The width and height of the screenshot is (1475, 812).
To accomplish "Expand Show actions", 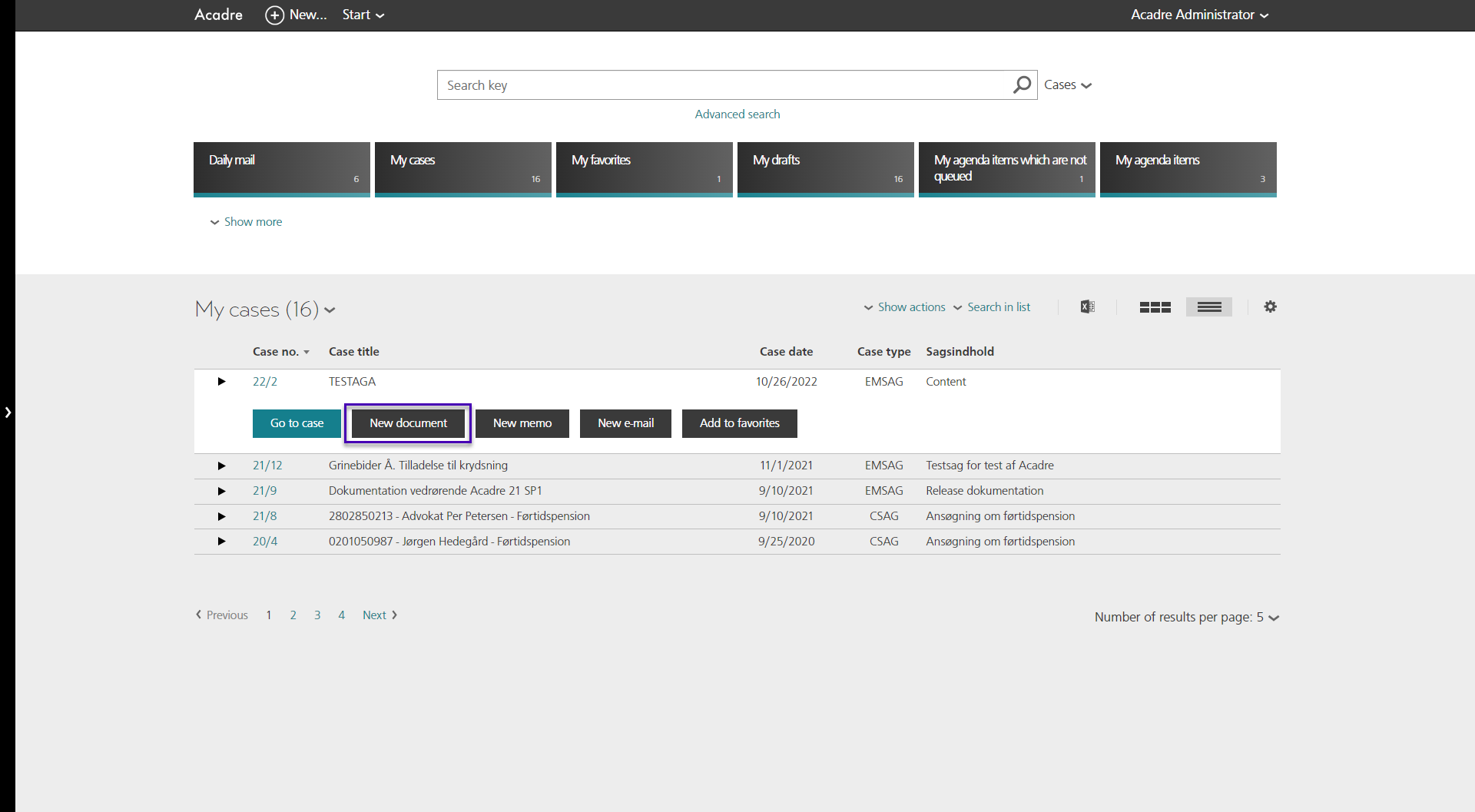I will point(904,307).
